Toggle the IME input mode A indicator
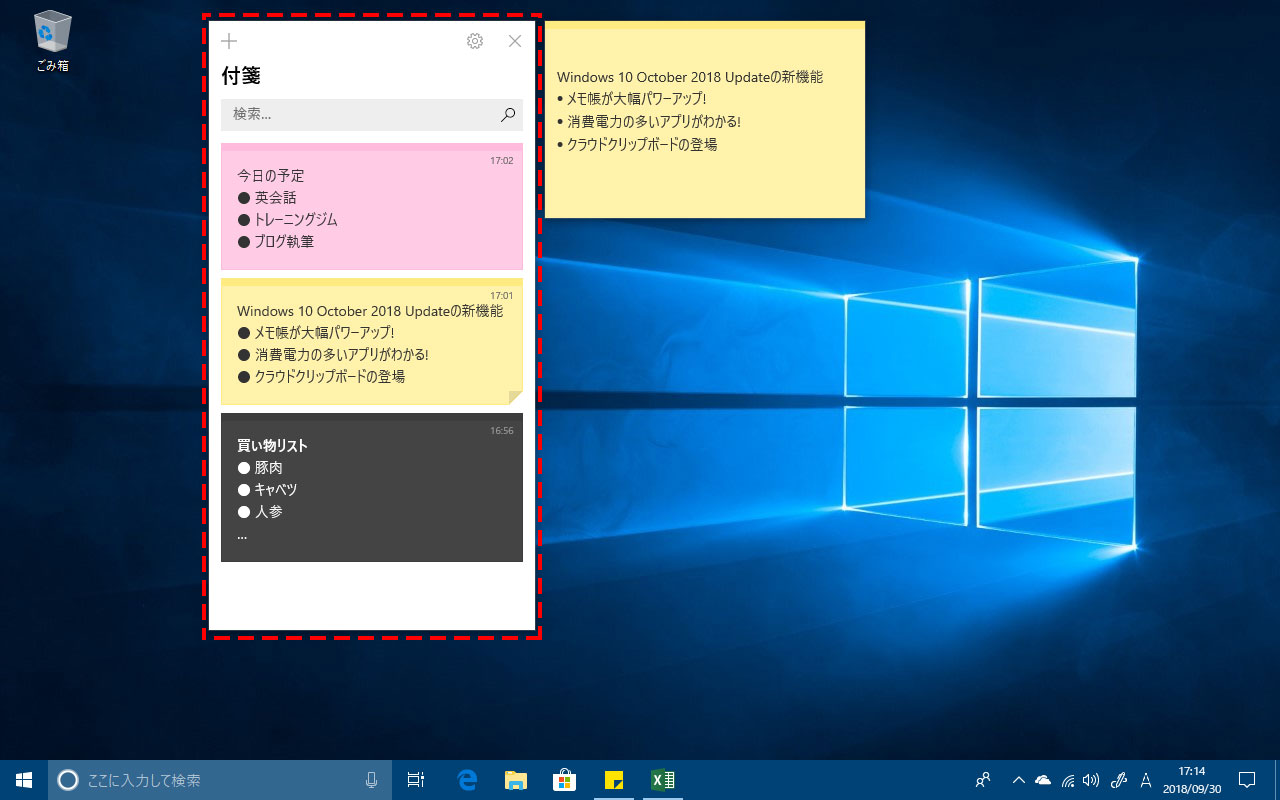1280x800 pixels. point(1146,780)
